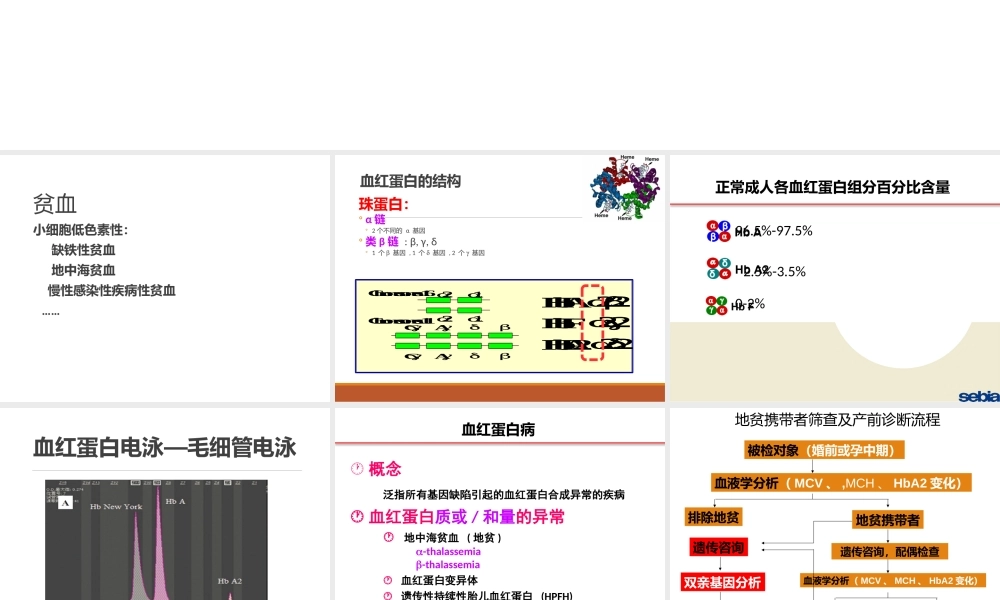
Task: Toggle the bullet beside 血红蛋白质或／和量的异常
Action: (x=355, y=515)
